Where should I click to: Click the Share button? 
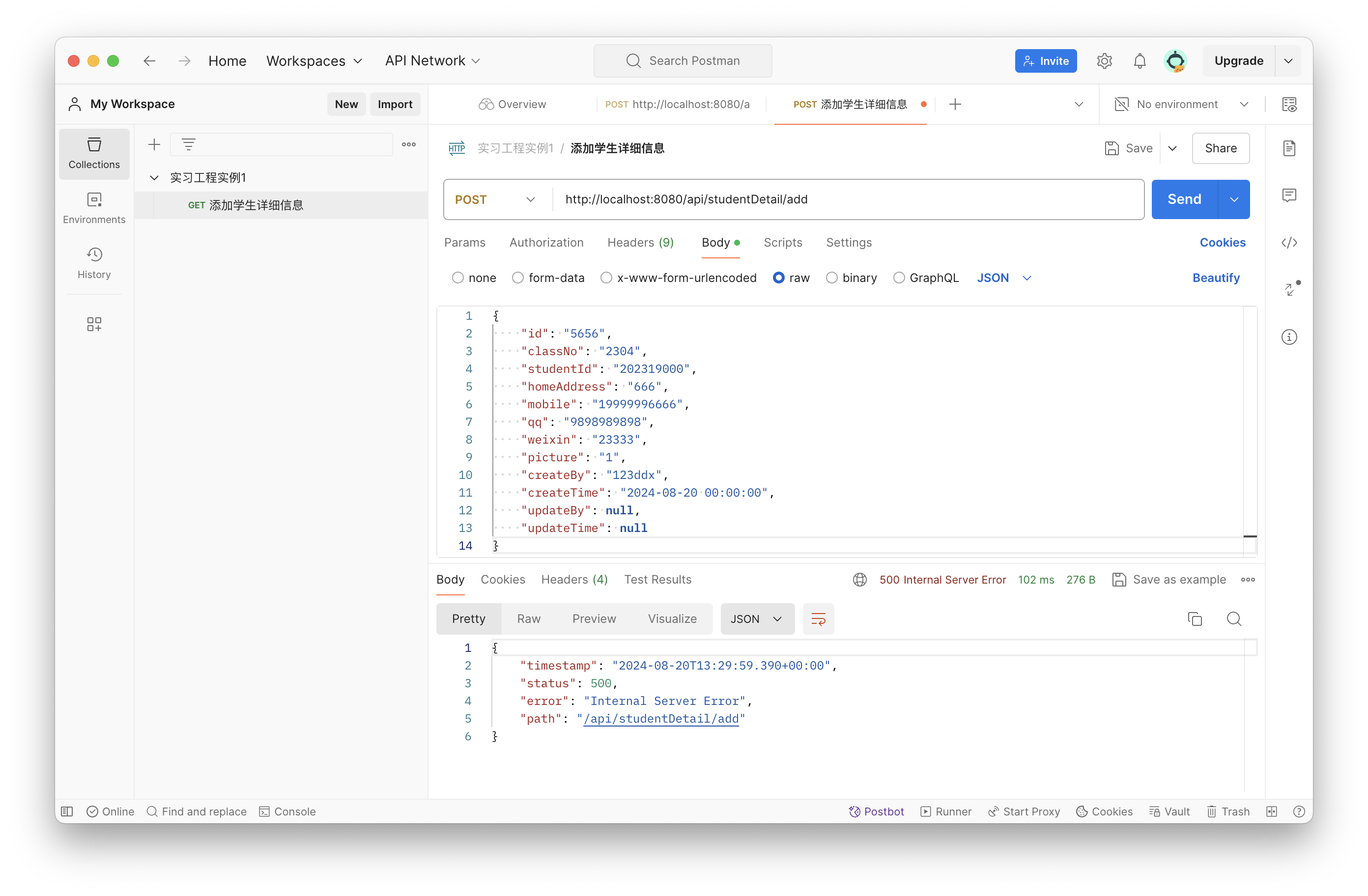pos(1220,148)
